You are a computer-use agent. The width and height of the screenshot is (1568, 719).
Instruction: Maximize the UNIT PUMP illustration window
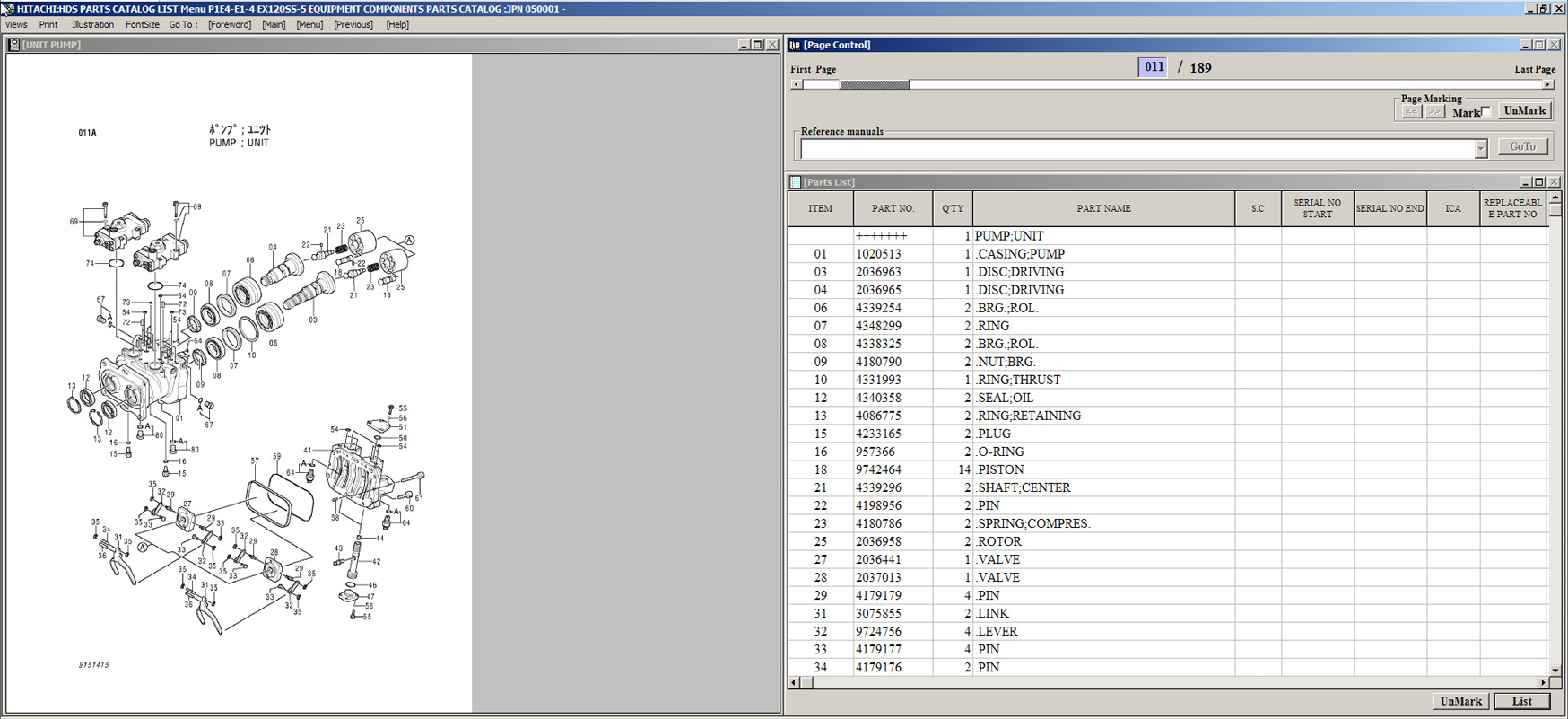click(x=757, y=45)
